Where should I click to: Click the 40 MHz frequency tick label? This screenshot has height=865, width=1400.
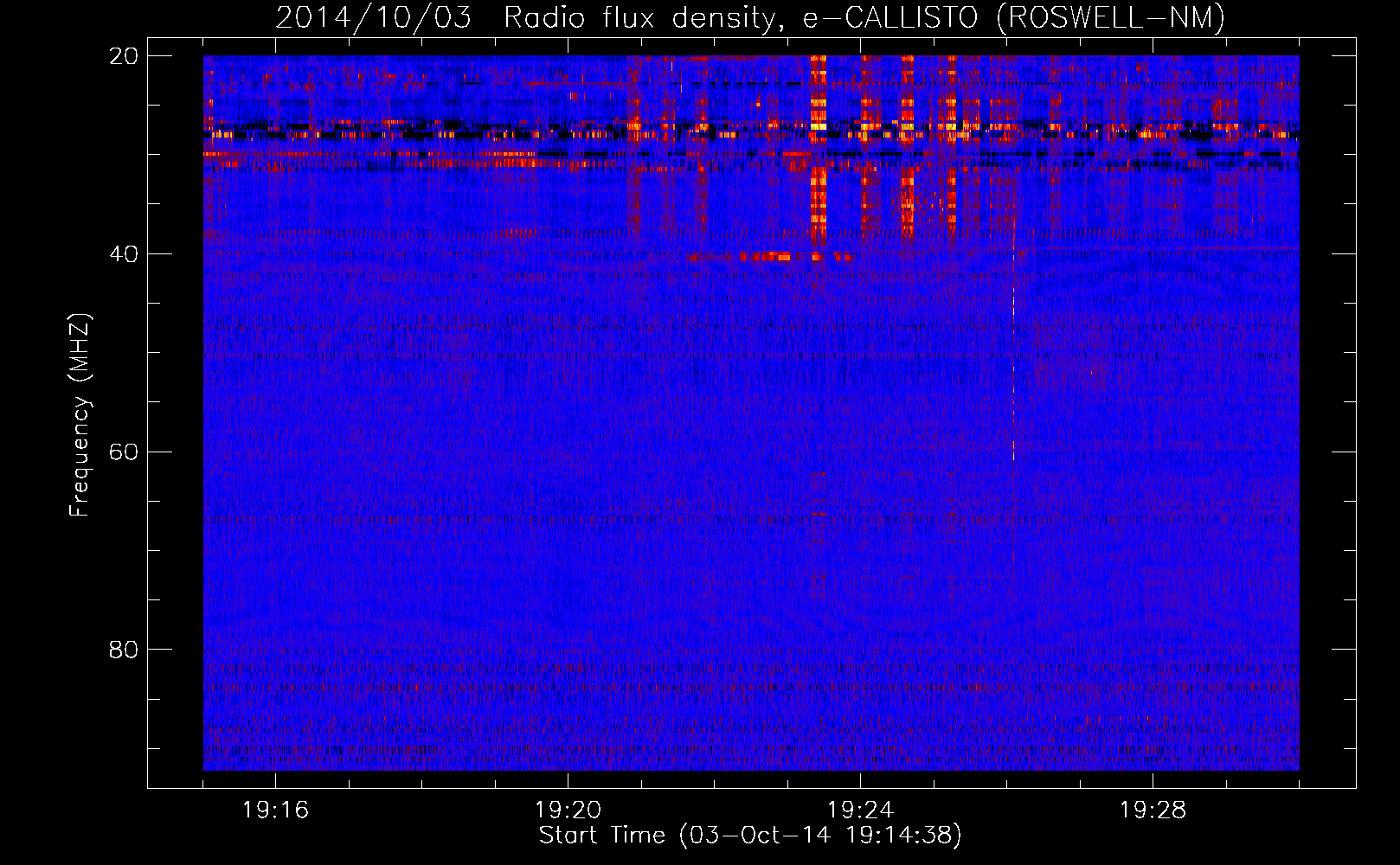[x=124, y=254]
